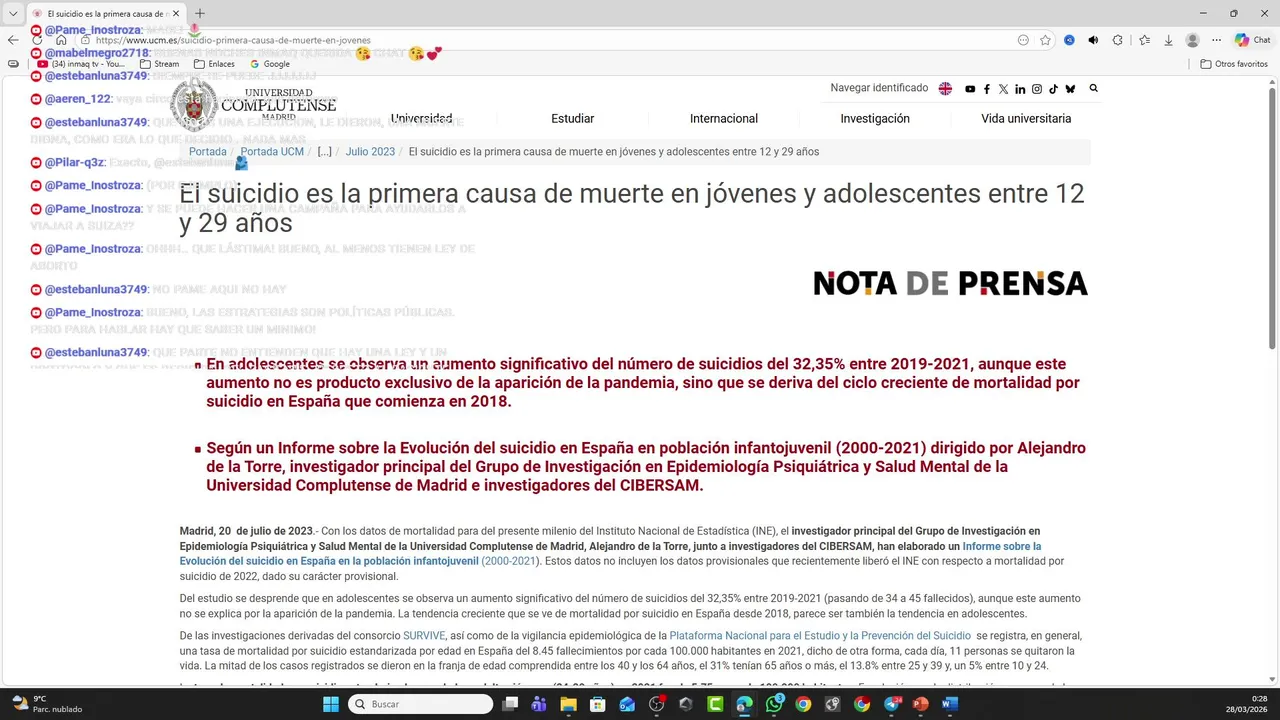
Task: Go to Portada UCM breadcrumb
Action: click(272, 152)
